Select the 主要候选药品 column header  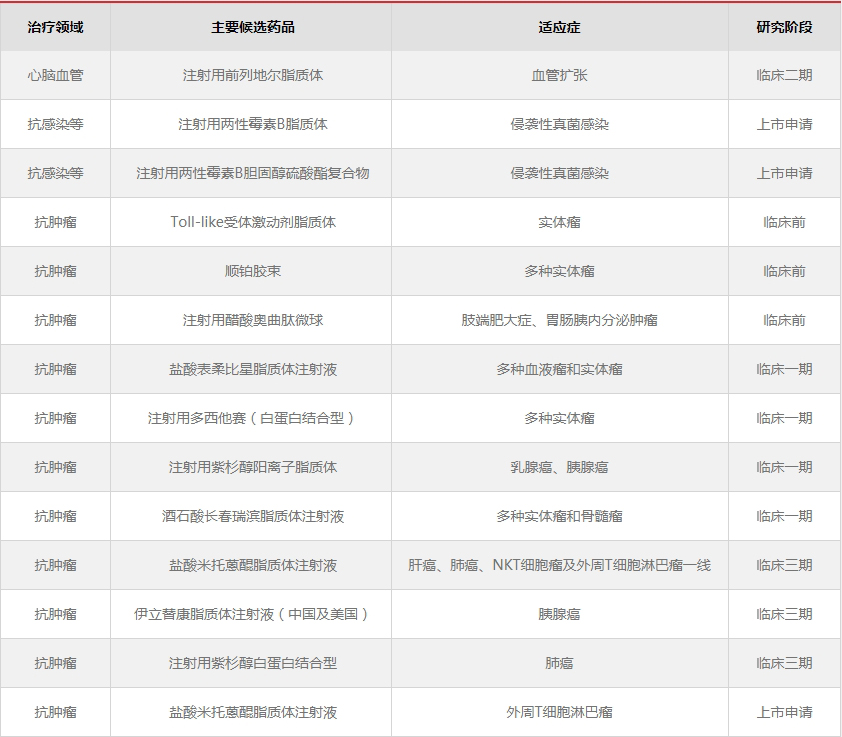[x=252, y=27]
